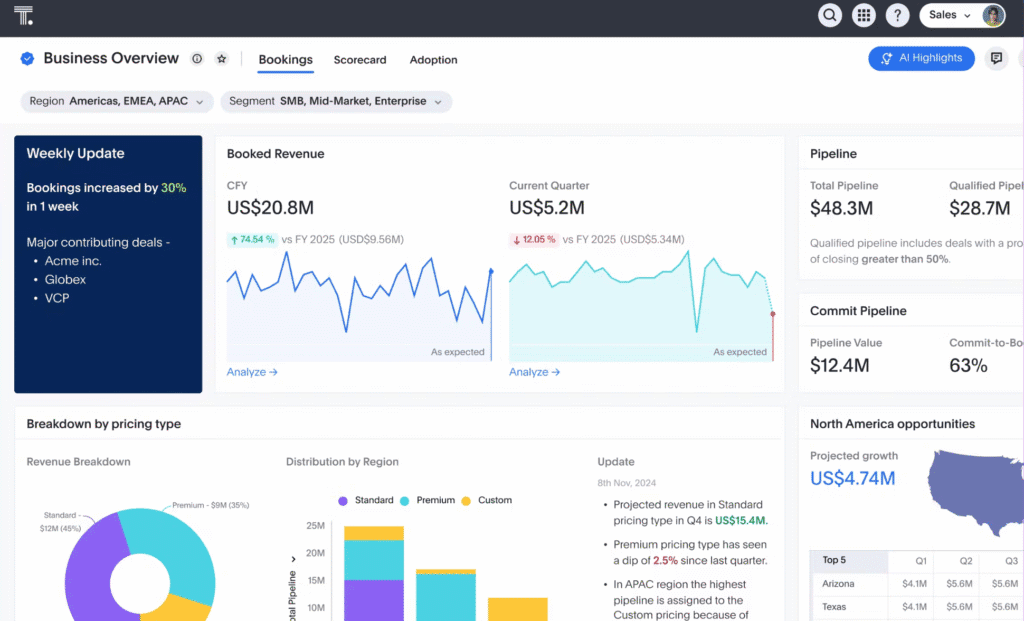Viewport: 1024px width, 621px height.
Task: Switch to the Adoption tab
Action: (x=433, y=60)
